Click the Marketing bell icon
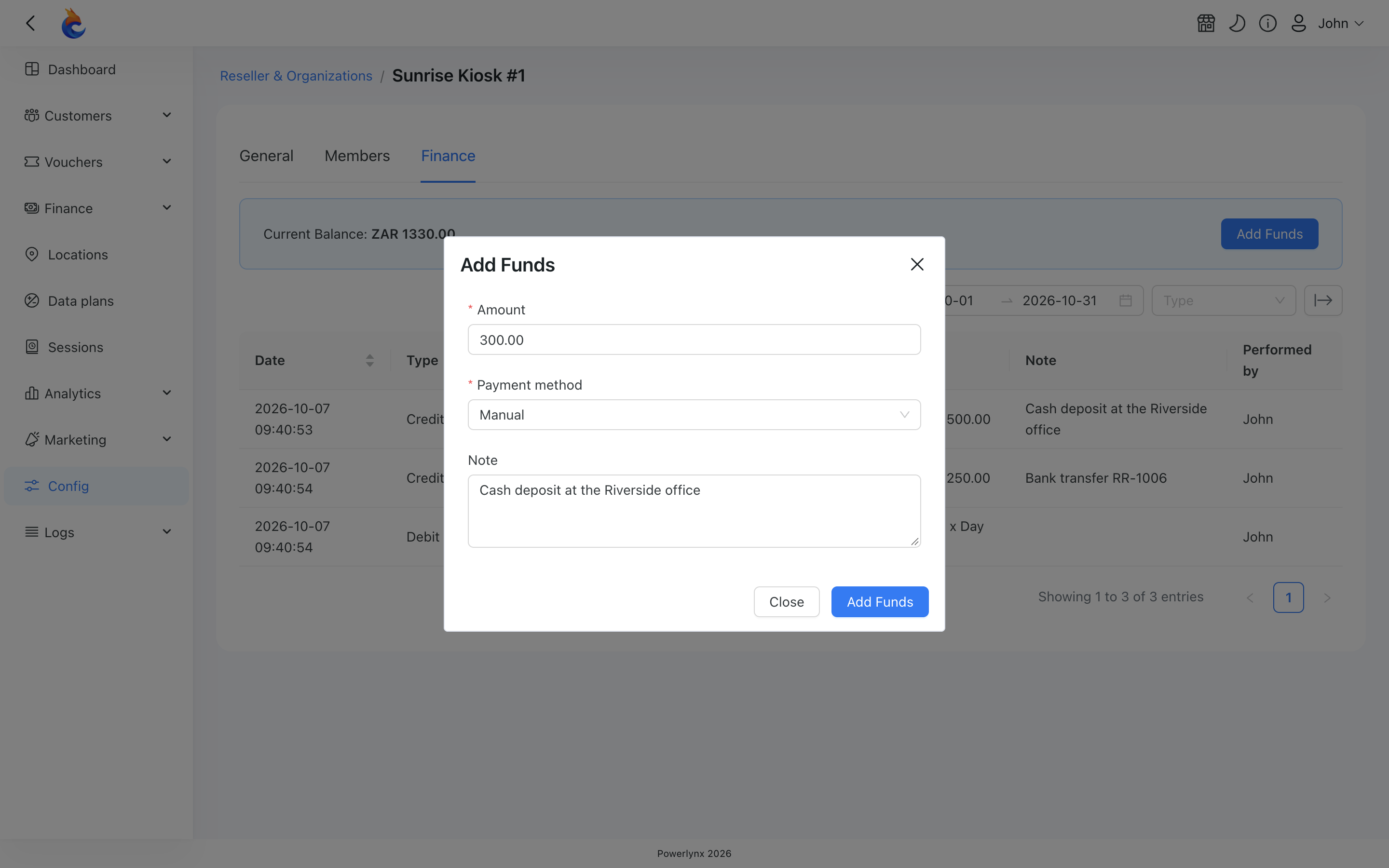Image resolution: width=1389 pixels, height=868 pixels. pos(31,439)
